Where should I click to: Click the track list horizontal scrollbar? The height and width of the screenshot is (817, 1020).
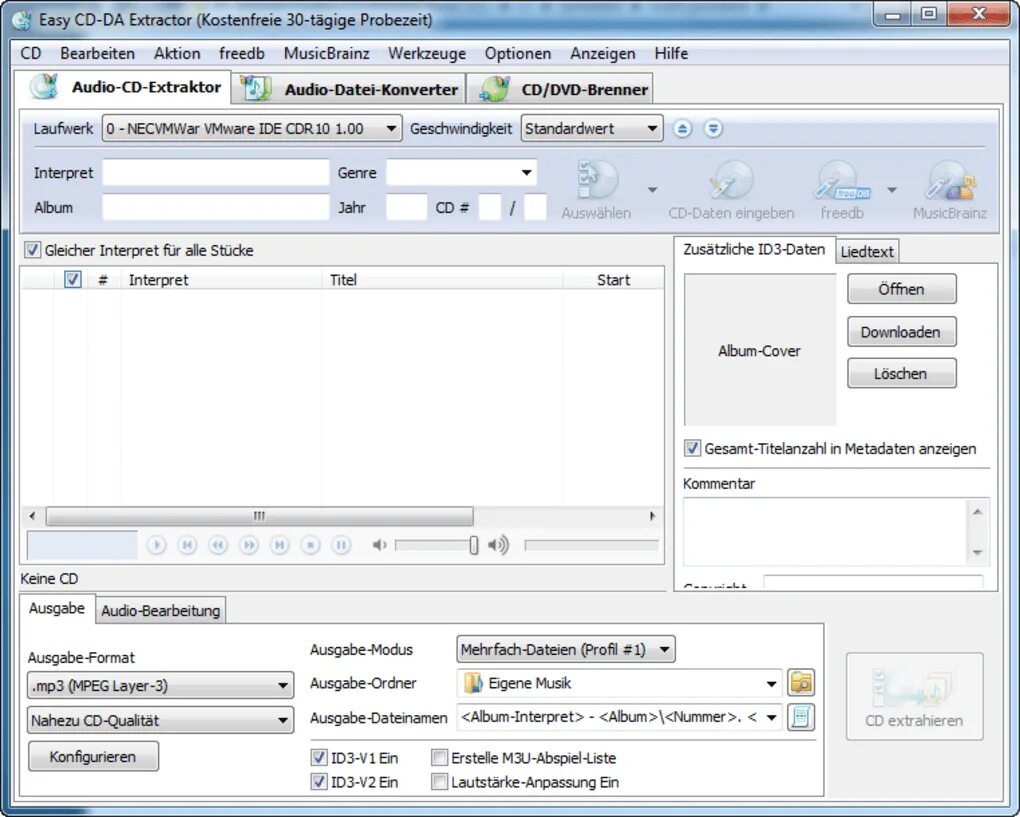260,516
